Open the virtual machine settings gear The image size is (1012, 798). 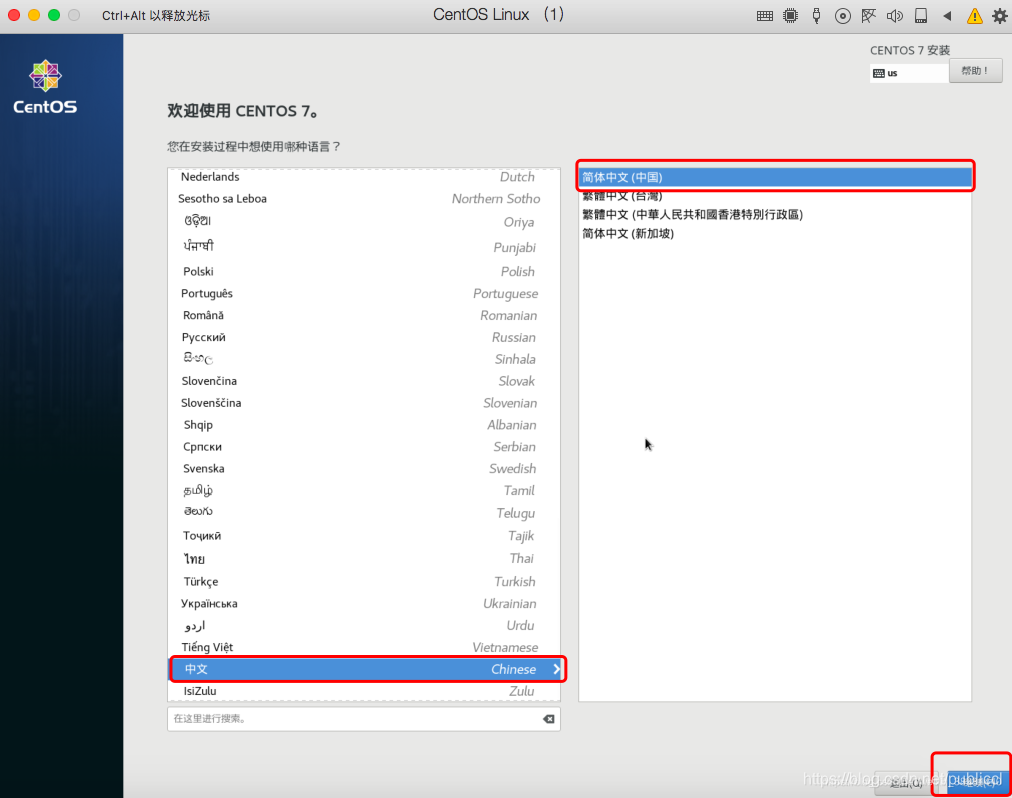[x=999, y=15]
